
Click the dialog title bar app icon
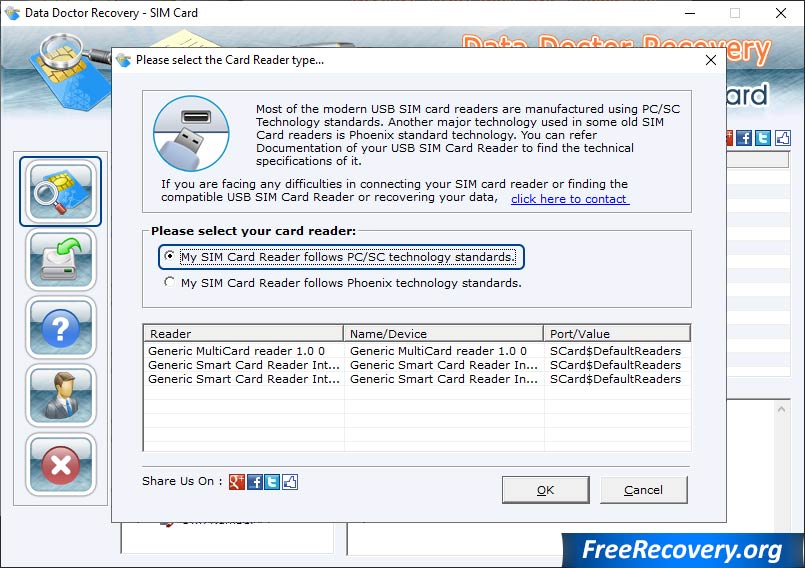(x=124, y=60)
